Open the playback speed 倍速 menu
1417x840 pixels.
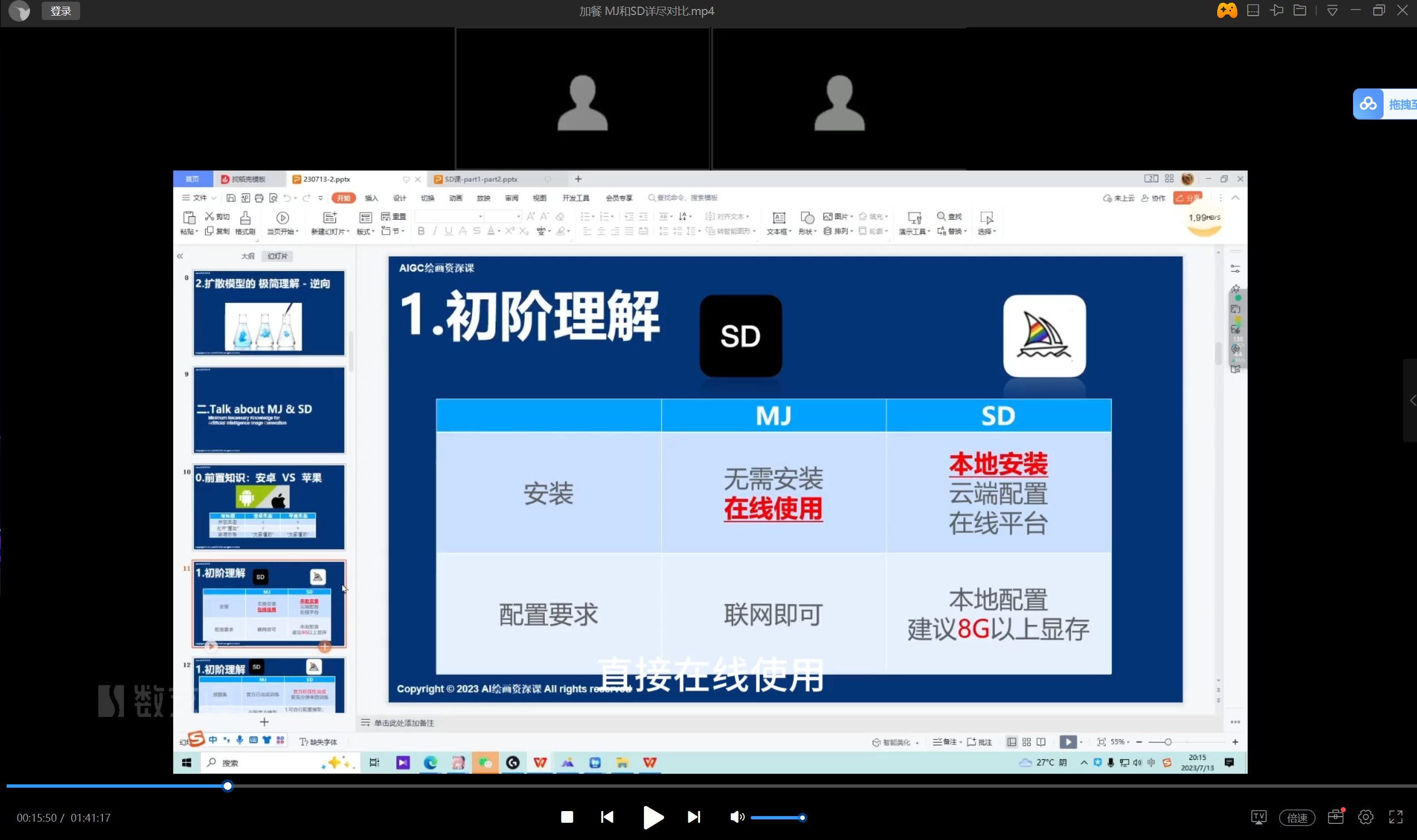point(1297,817)
